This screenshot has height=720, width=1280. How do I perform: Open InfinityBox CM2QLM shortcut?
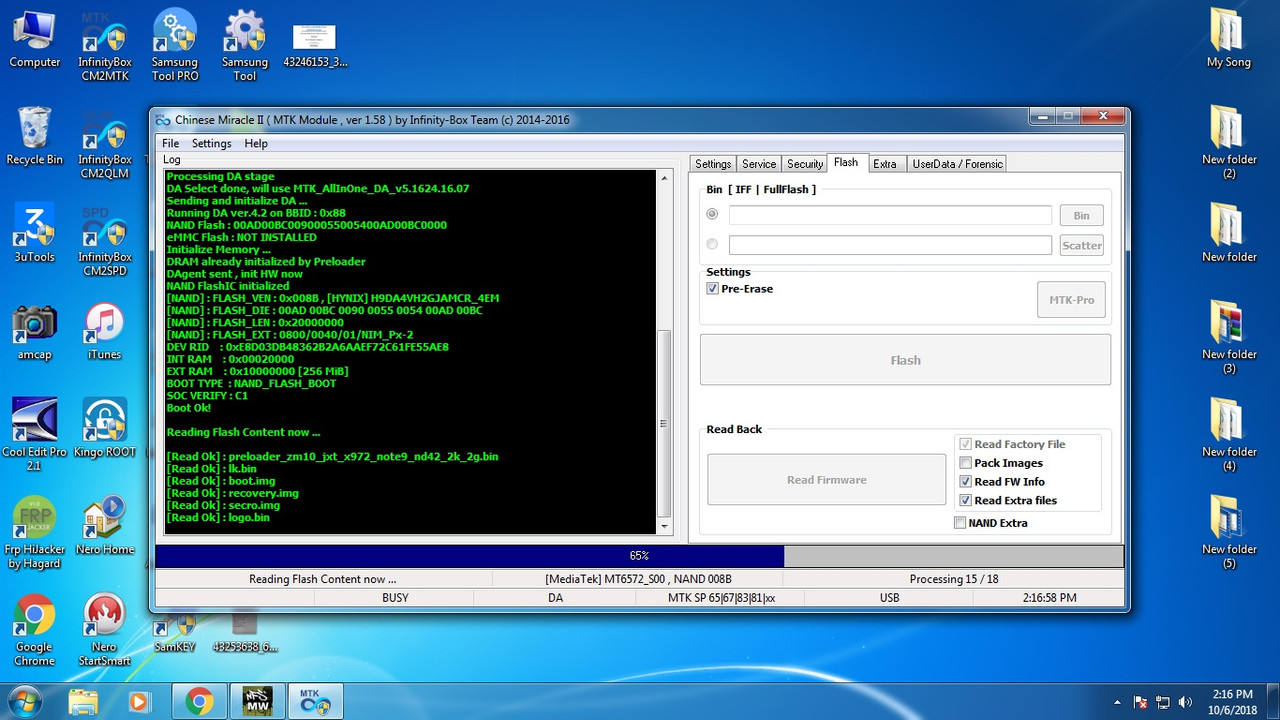(105, 145)
